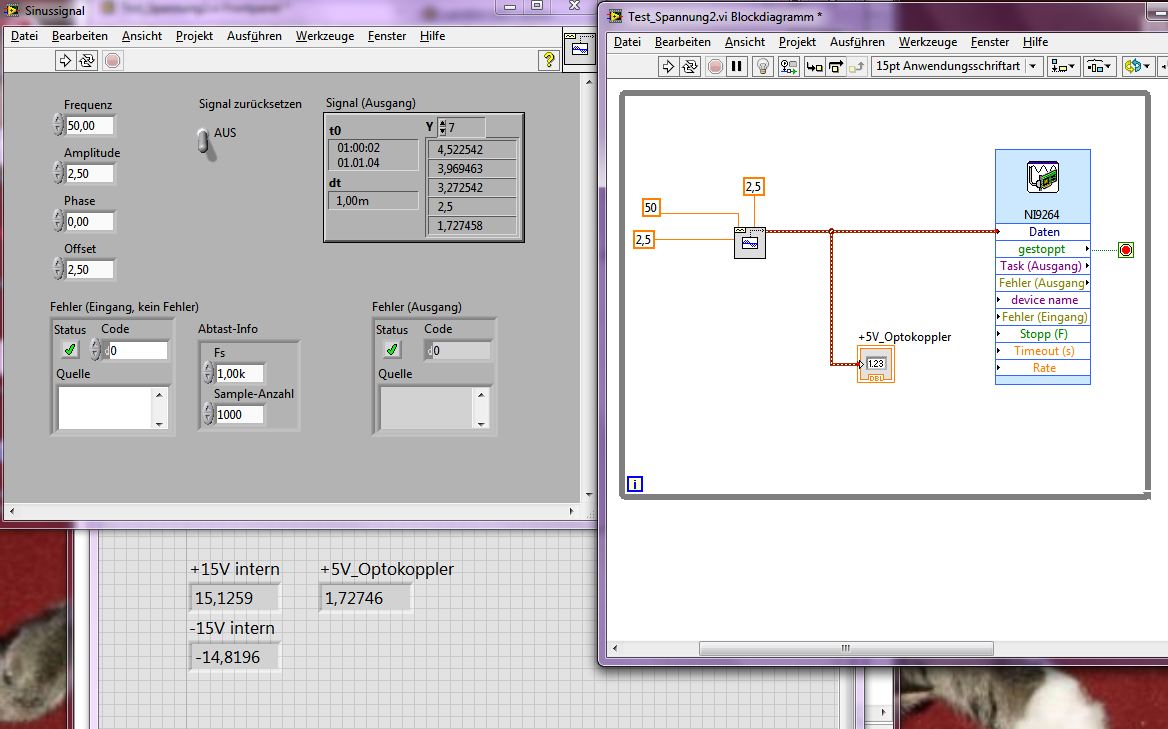1168x729 pixels.
Task: Click Run Continuously in Blockdiagramm toolbar
Action: pyautogui.click(x=690, y=67)
